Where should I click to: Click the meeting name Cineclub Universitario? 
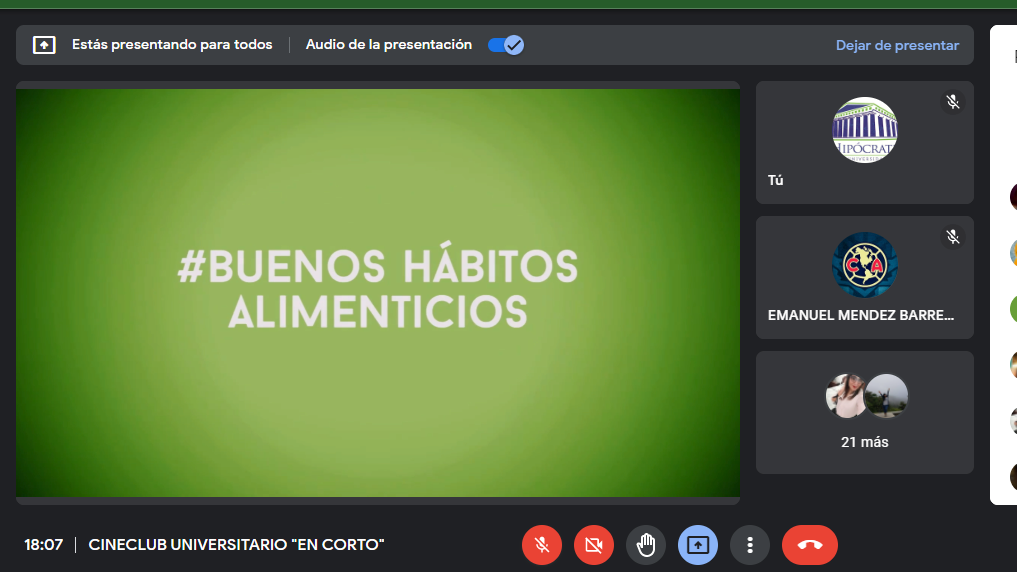tap(236, 545)
